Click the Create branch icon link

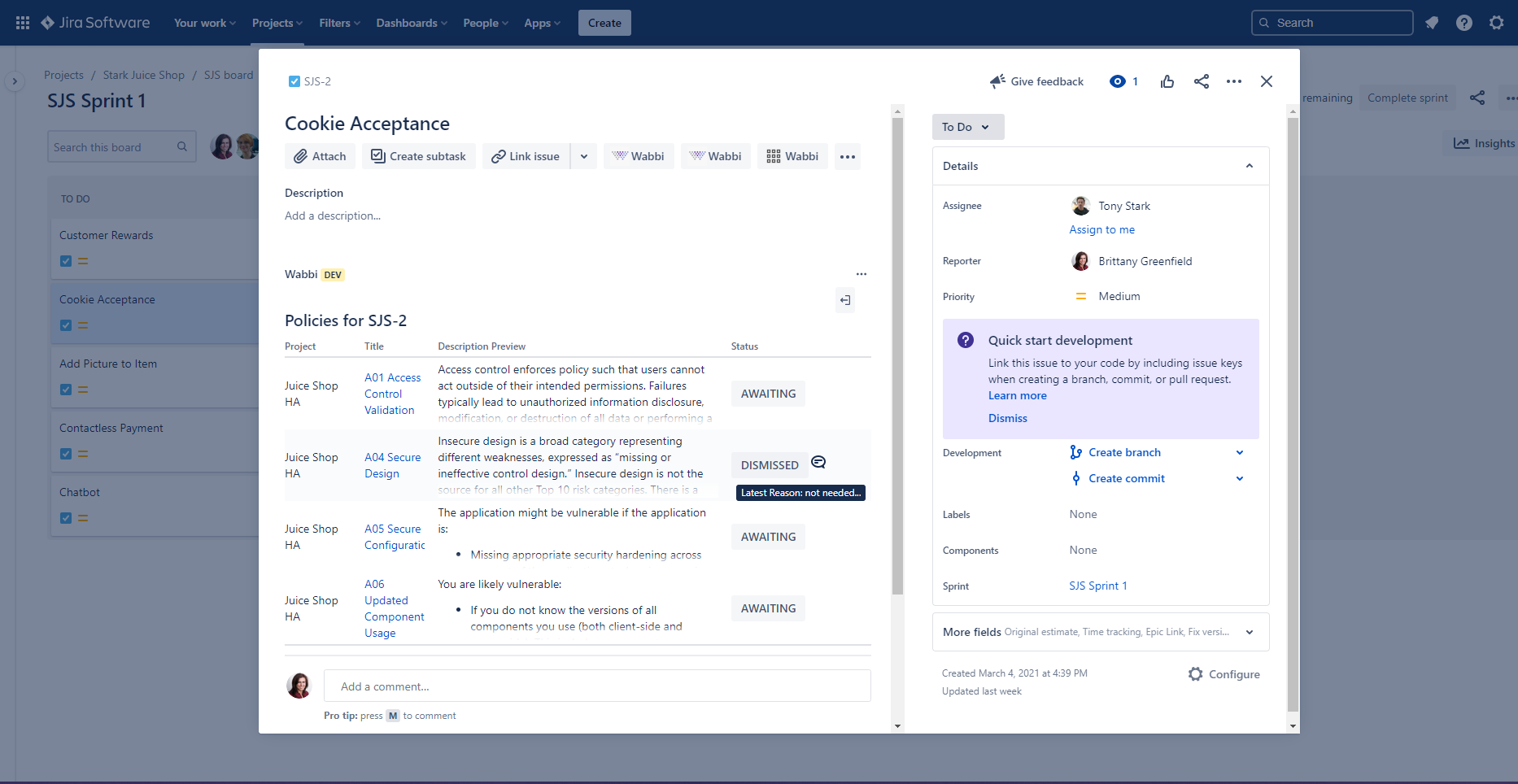point(1115,452)
